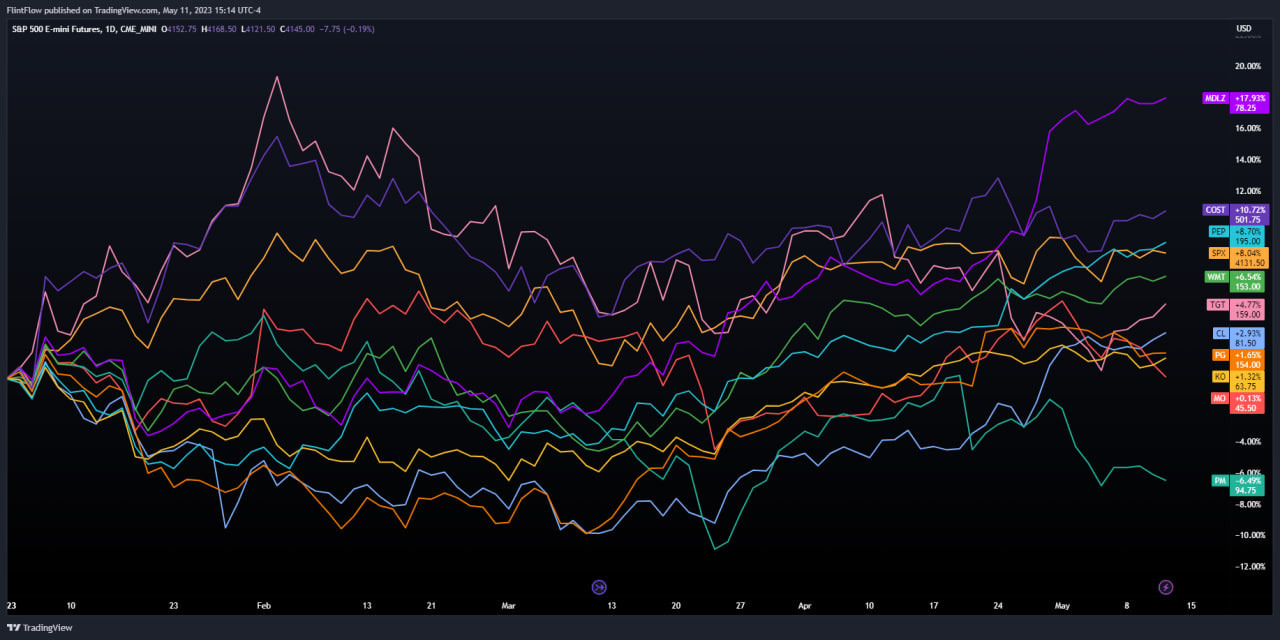Click the KO +1.32% value tag

tap(1249, 380)
